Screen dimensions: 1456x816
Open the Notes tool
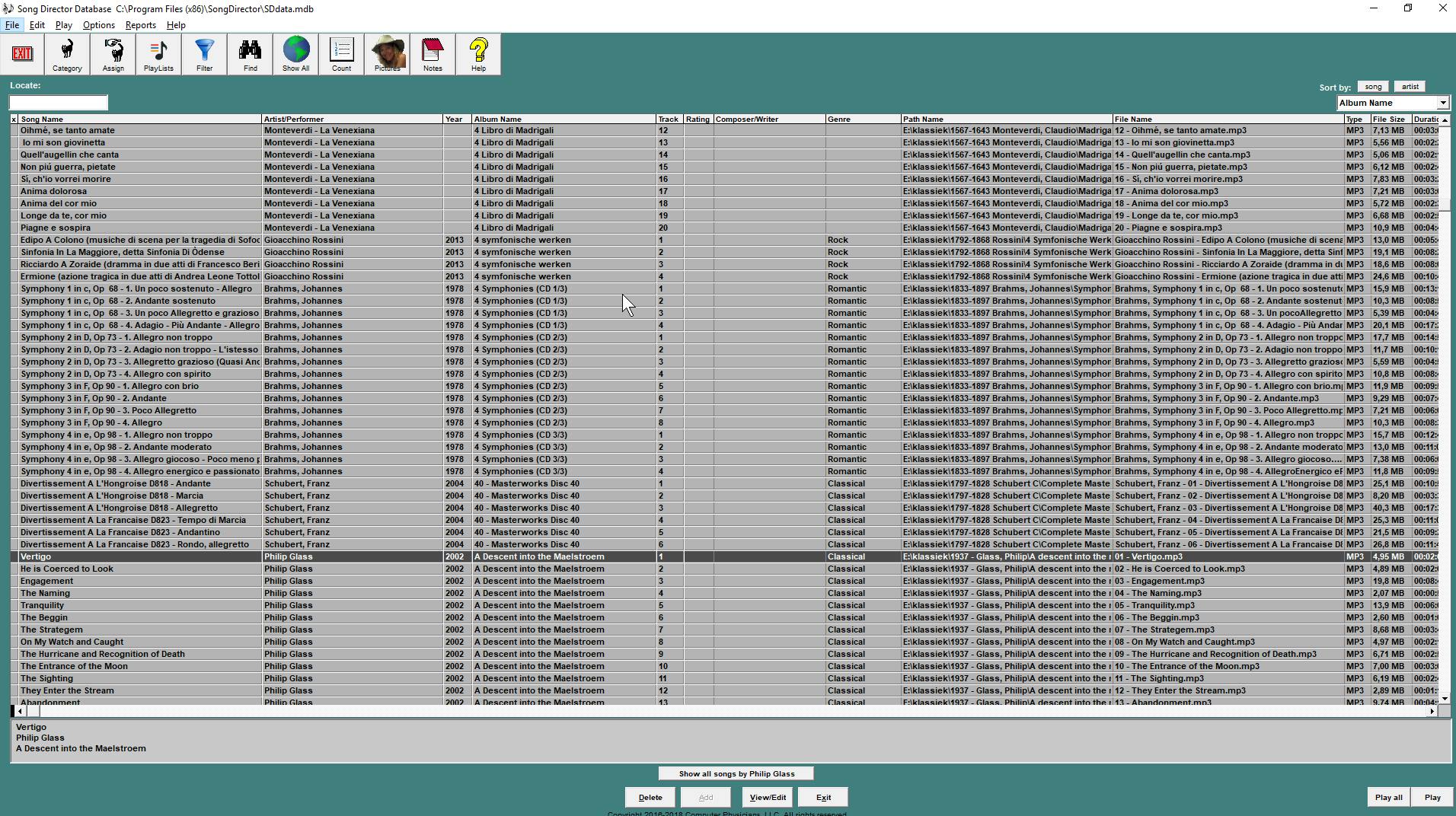pos(433,54)
